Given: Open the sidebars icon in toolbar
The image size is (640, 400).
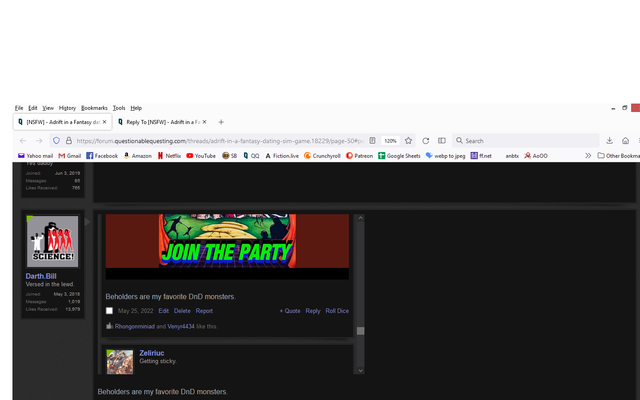Looking at the screenshot, I should (x=442, y=141).
